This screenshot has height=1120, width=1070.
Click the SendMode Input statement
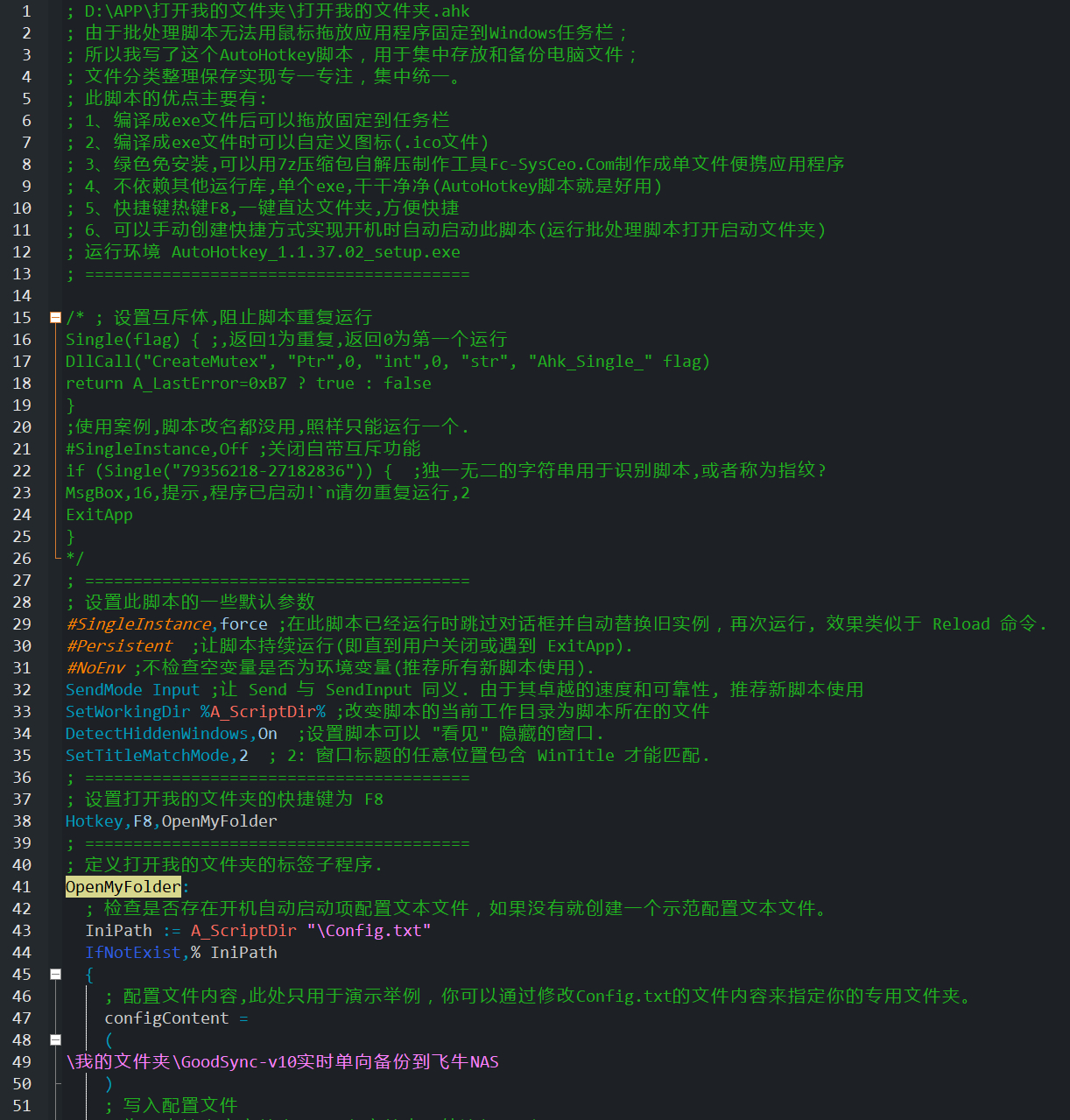(131, 689)
